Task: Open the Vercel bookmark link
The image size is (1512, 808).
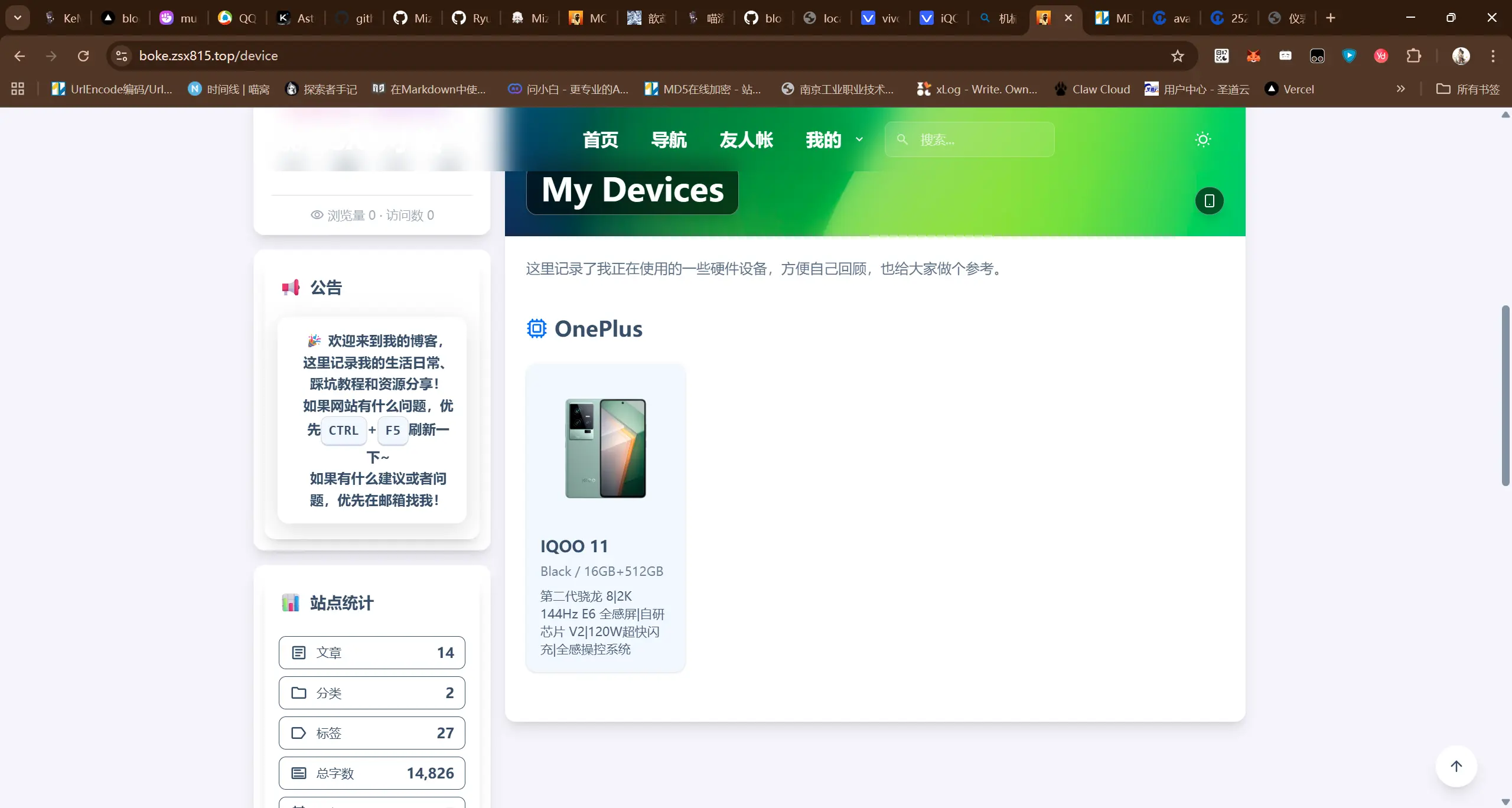Action: tap(1290, 89)
